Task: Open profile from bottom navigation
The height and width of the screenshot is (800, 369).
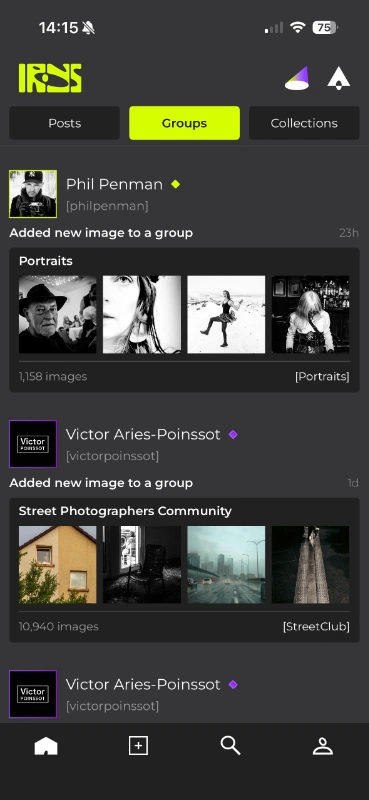Action: [x=323, y=746]
